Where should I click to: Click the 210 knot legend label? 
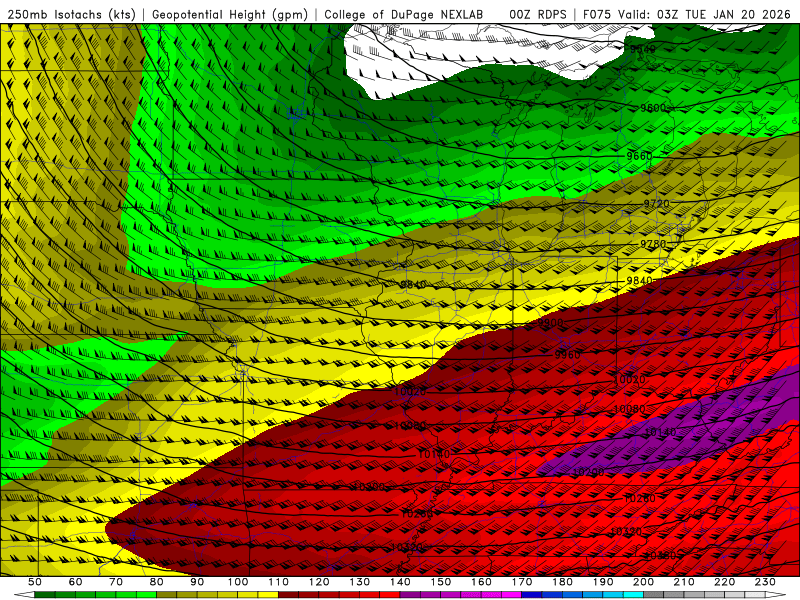click(x=685, y=582)
